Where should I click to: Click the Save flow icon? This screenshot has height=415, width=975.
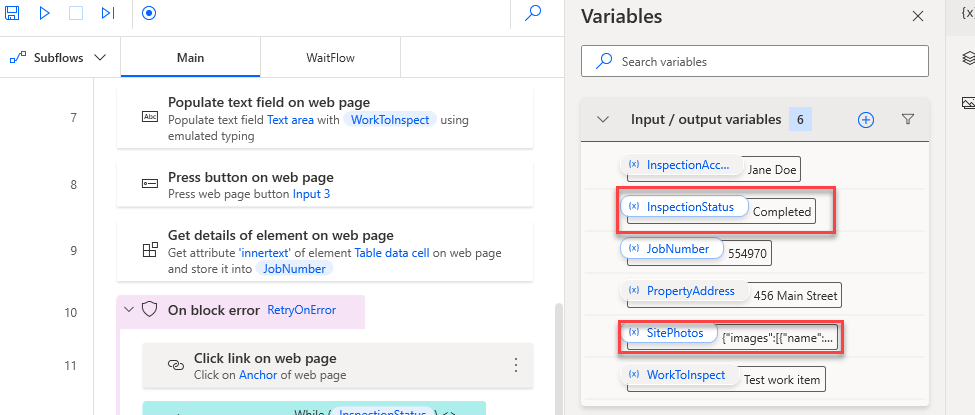tap(13, 13)
